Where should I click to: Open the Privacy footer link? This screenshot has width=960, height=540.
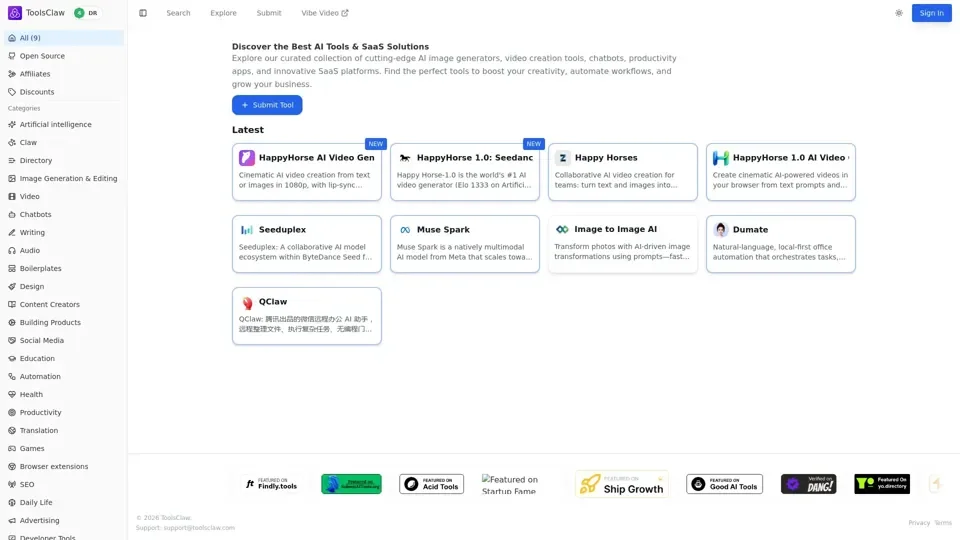(x=918, y=523)
